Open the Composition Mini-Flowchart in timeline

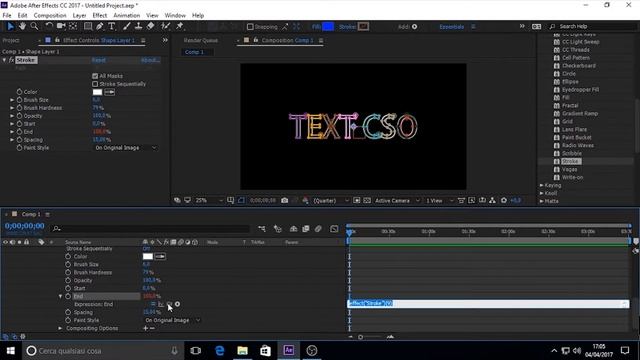pos(262,229)
